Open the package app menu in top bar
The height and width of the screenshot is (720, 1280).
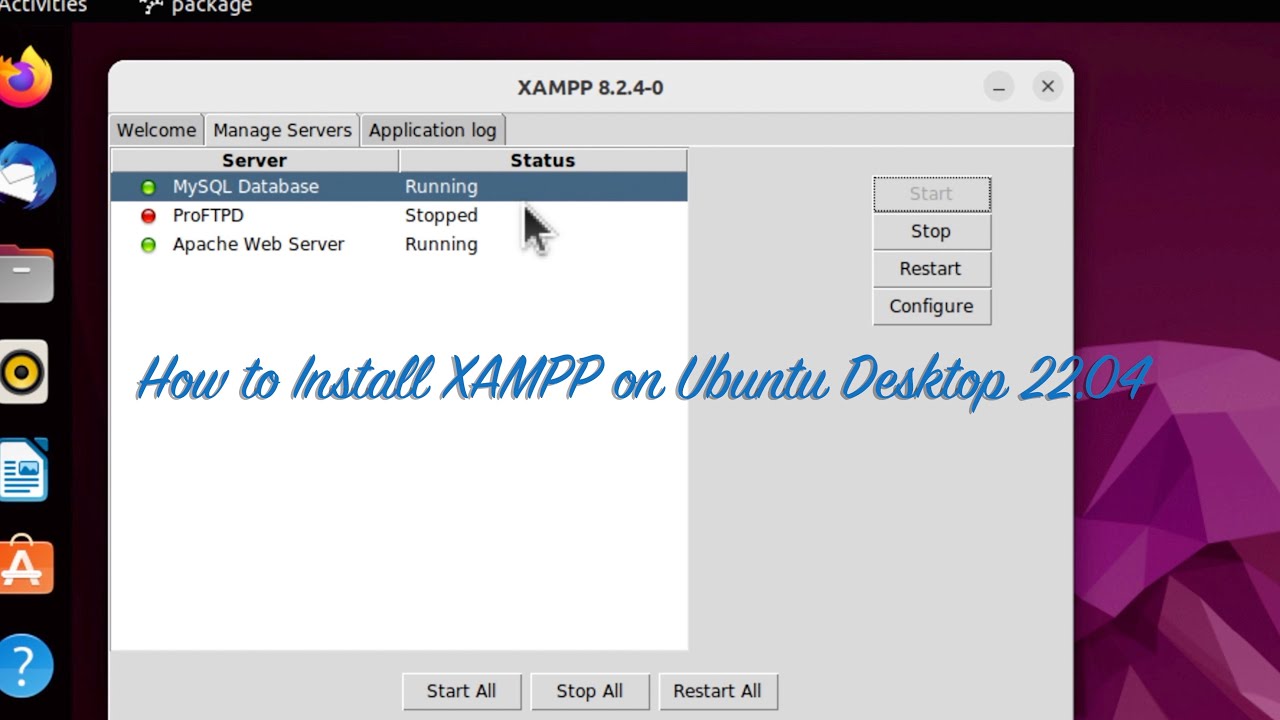(x=196, y=7)
